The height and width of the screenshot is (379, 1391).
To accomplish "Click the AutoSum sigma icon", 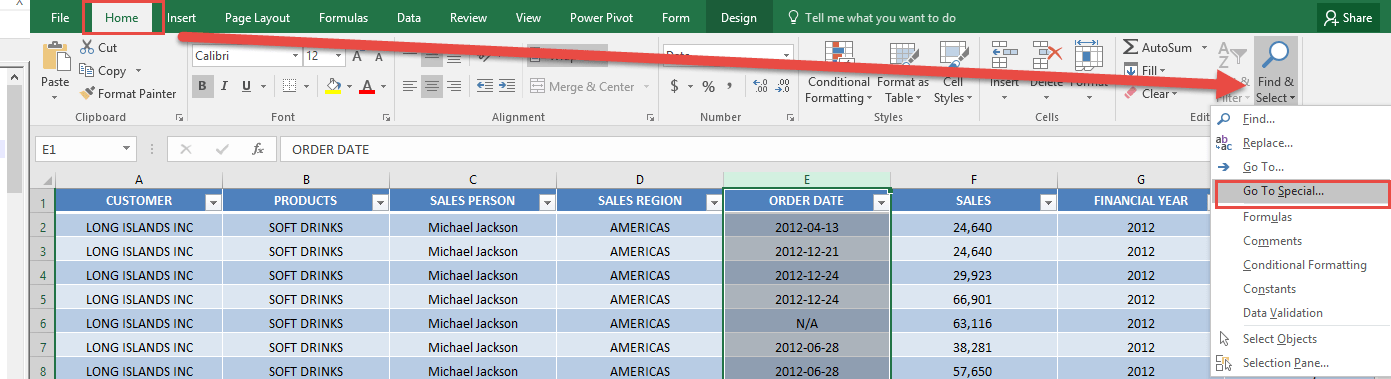I will click(x=1131, y=47).
